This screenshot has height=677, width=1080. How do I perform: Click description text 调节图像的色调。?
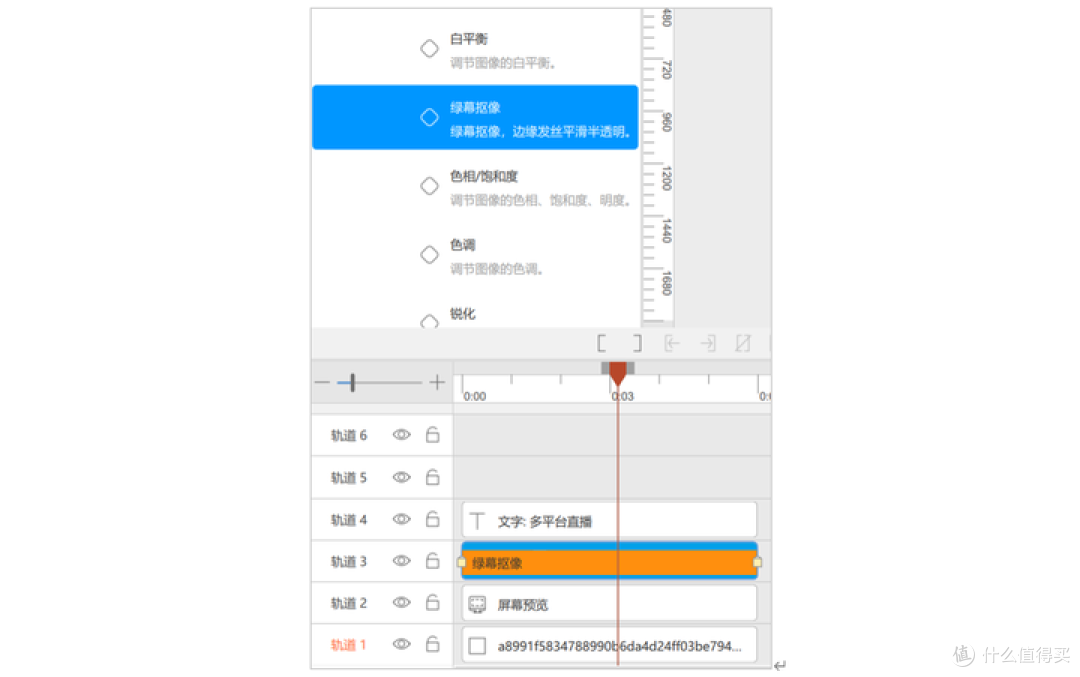point(497,269)
